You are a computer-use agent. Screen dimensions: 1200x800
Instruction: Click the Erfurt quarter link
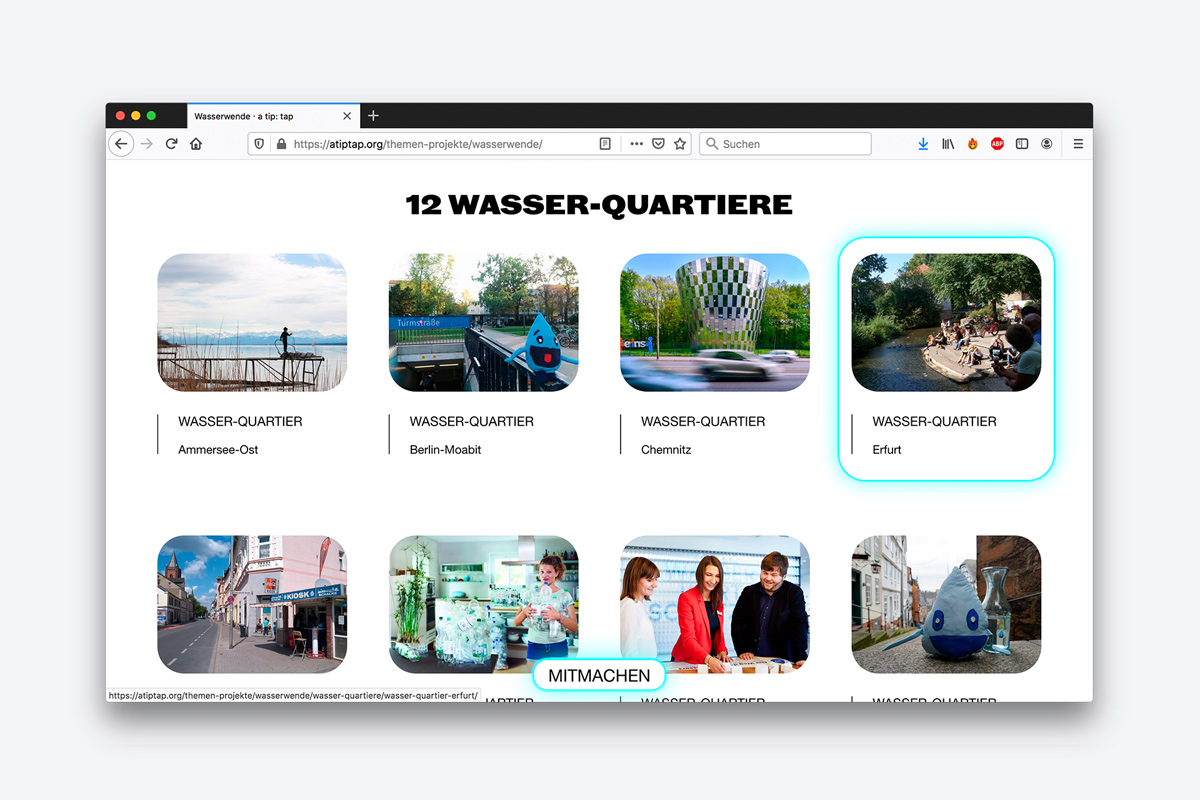point(887,450)
